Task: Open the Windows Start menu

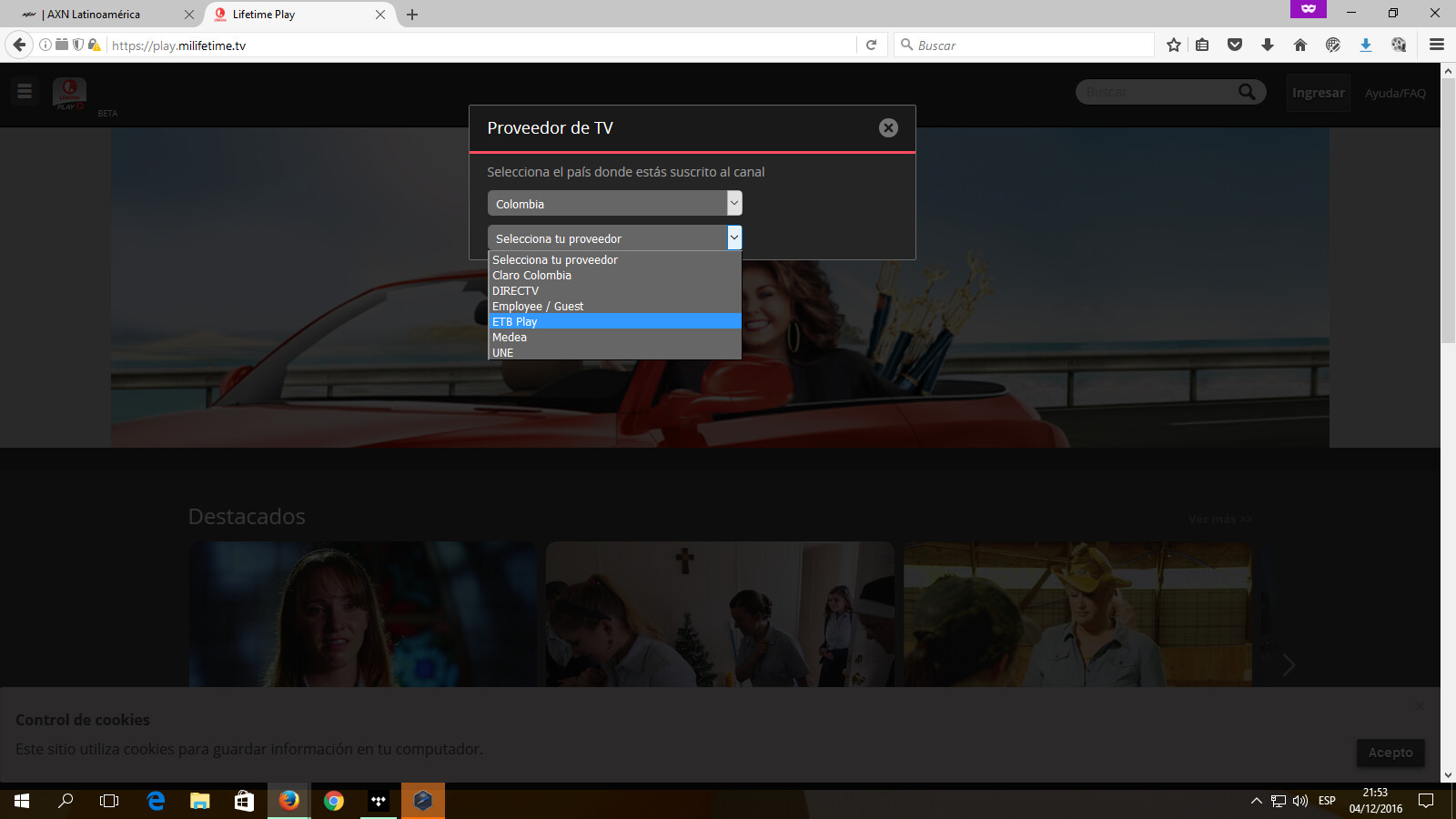Action: pos(22,801)
